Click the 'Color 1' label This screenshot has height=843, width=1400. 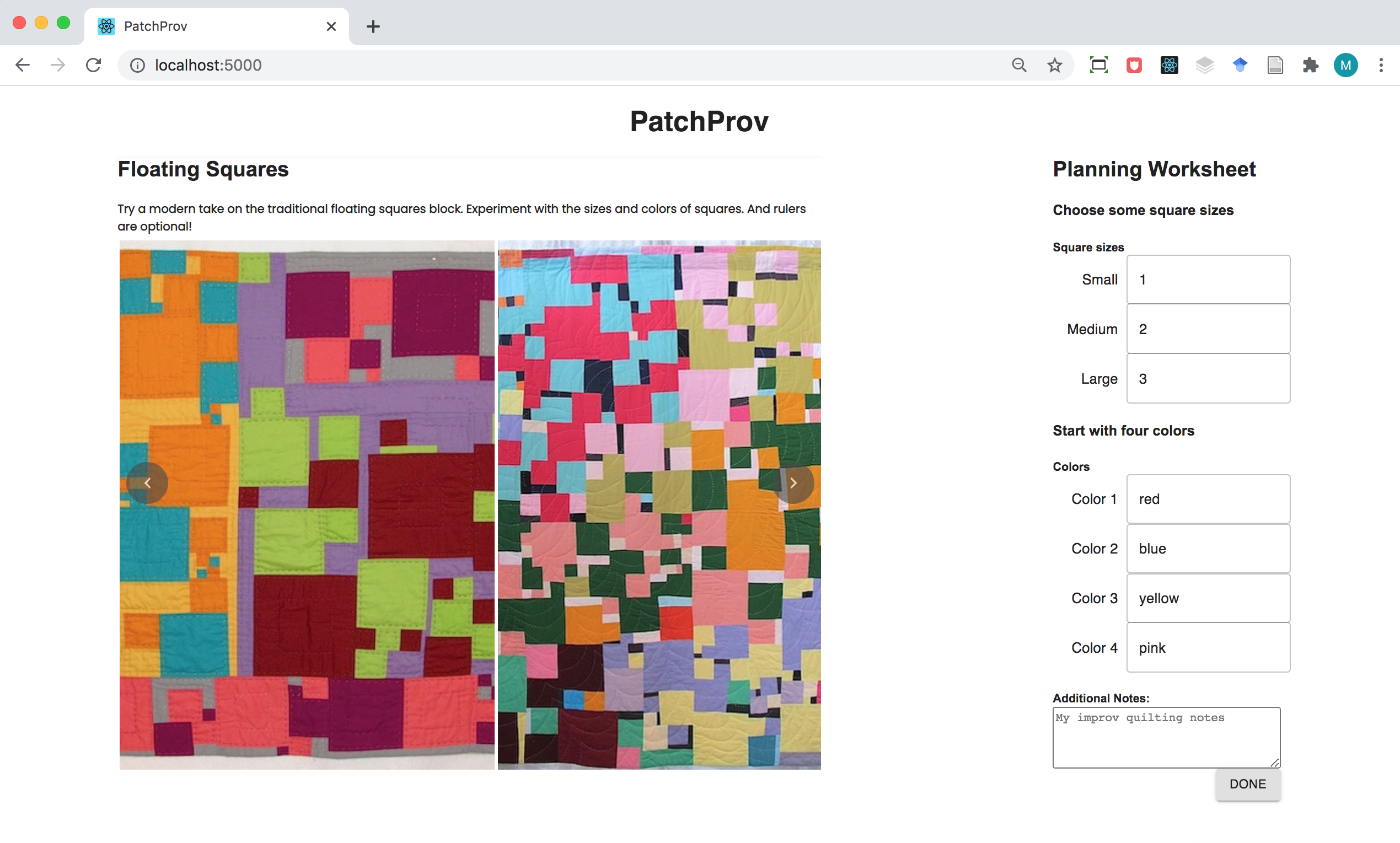click(x=1094, y=499)
